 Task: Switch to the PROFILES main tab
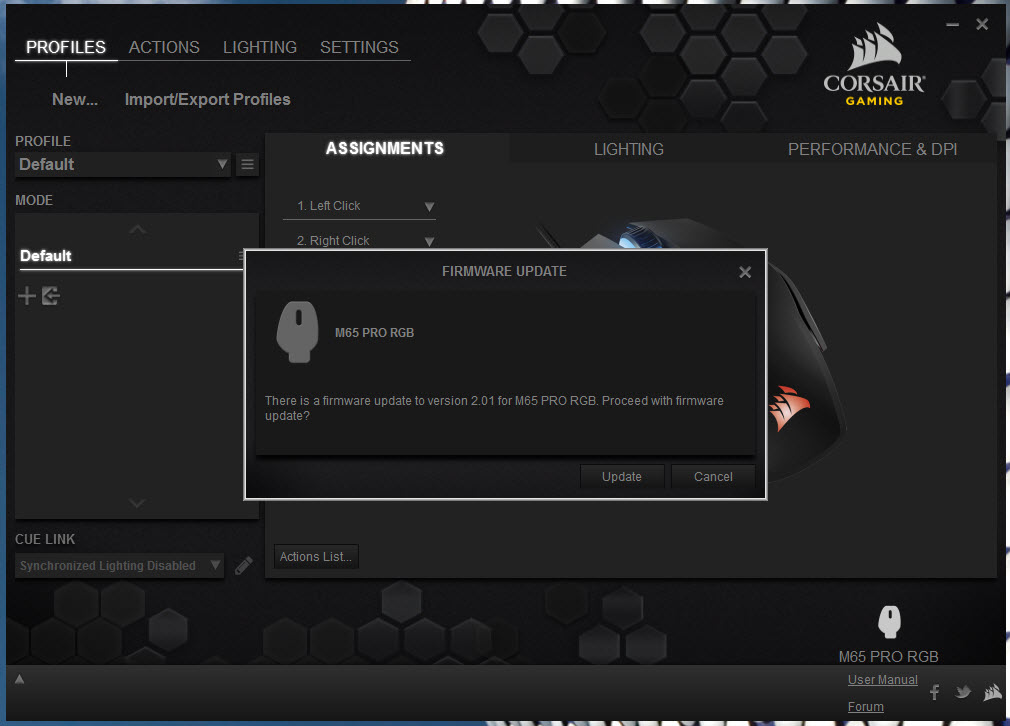[x=66, y=47]
